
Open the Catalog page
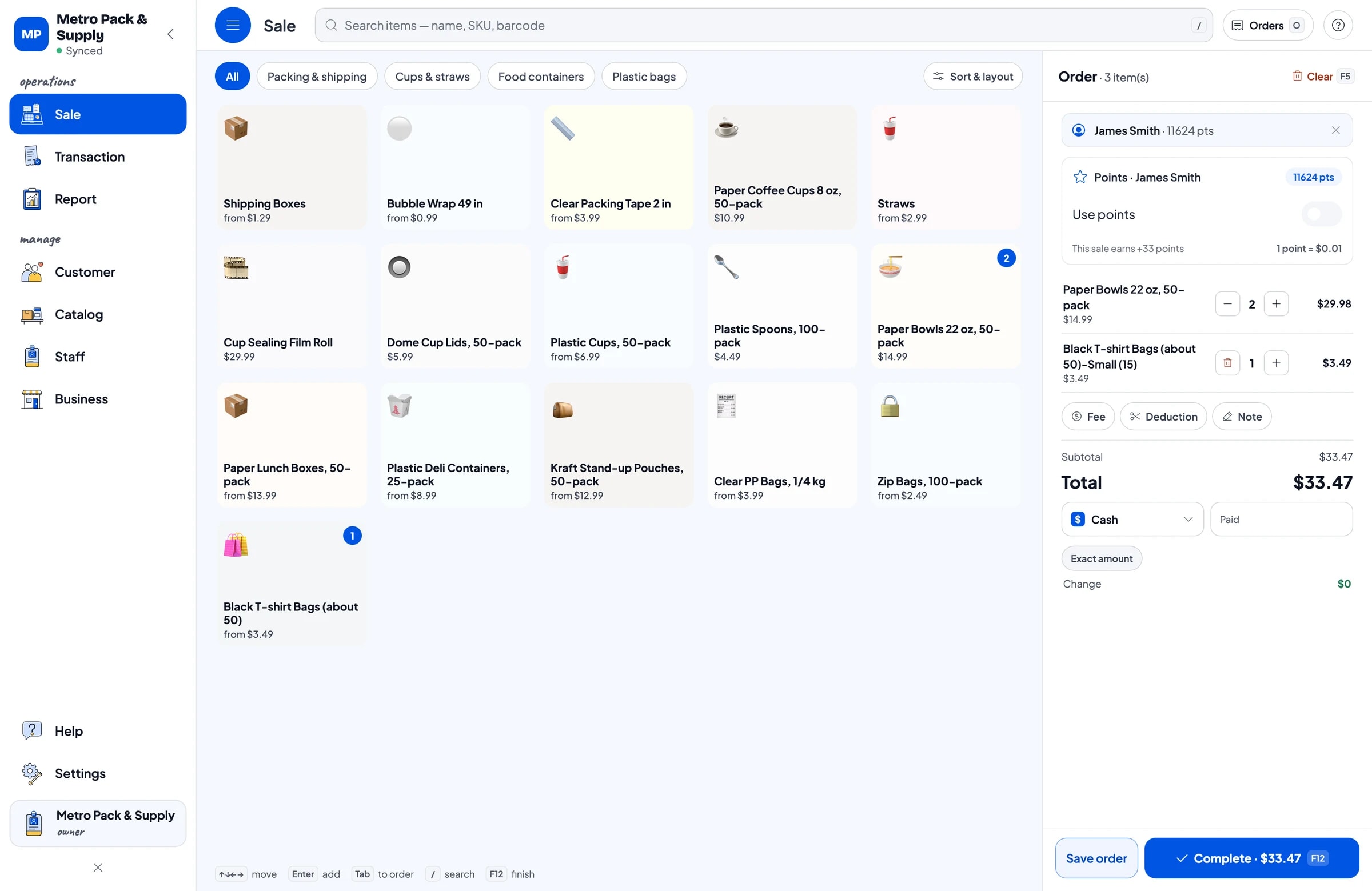point(98,314)
